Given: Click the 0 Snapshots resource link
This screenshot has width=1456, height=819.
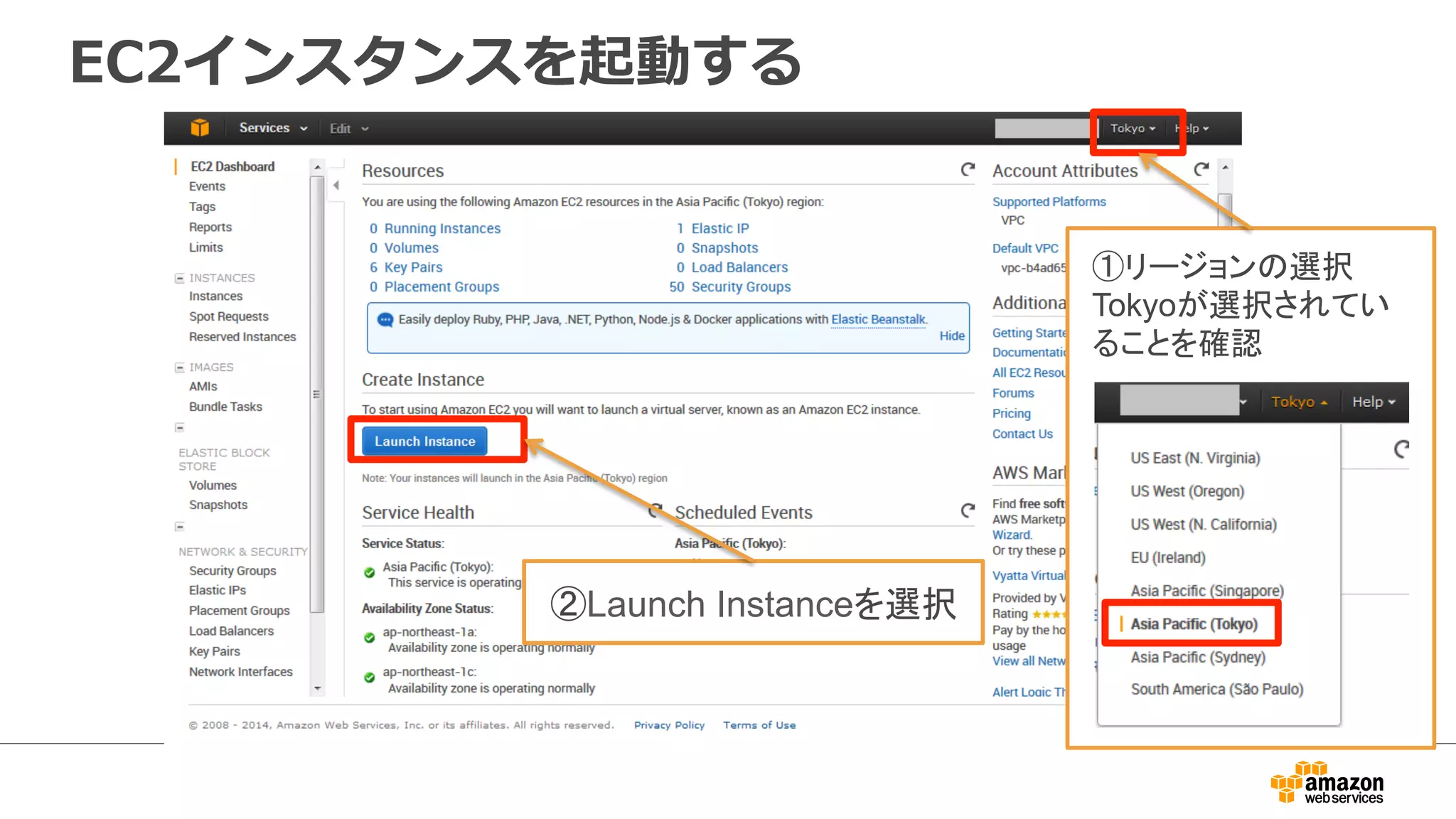Looking at the screenshot, I should point(717,248).
